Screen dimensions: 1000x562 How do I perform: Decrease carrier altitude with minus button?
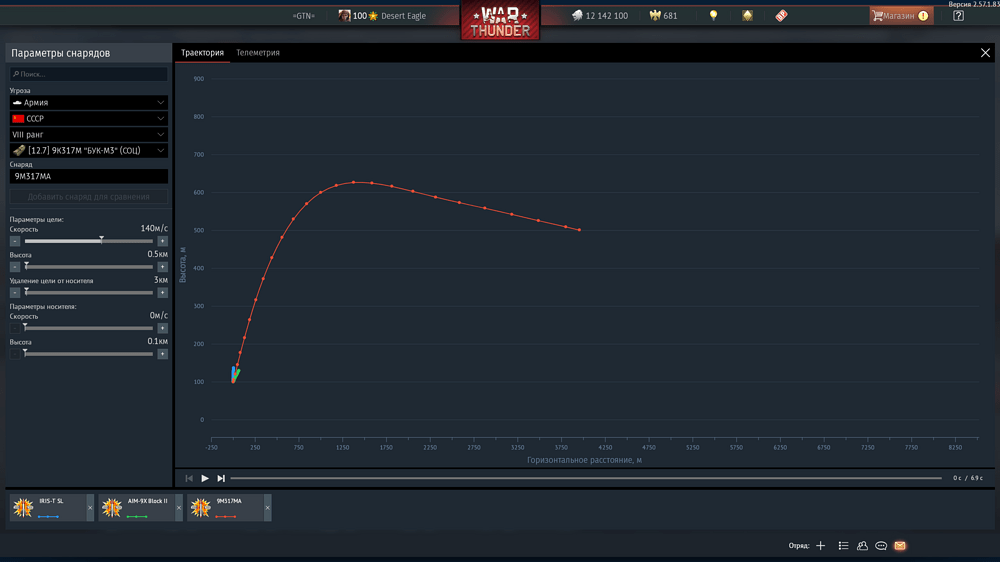pyautogui.click(x=15, y=354)
